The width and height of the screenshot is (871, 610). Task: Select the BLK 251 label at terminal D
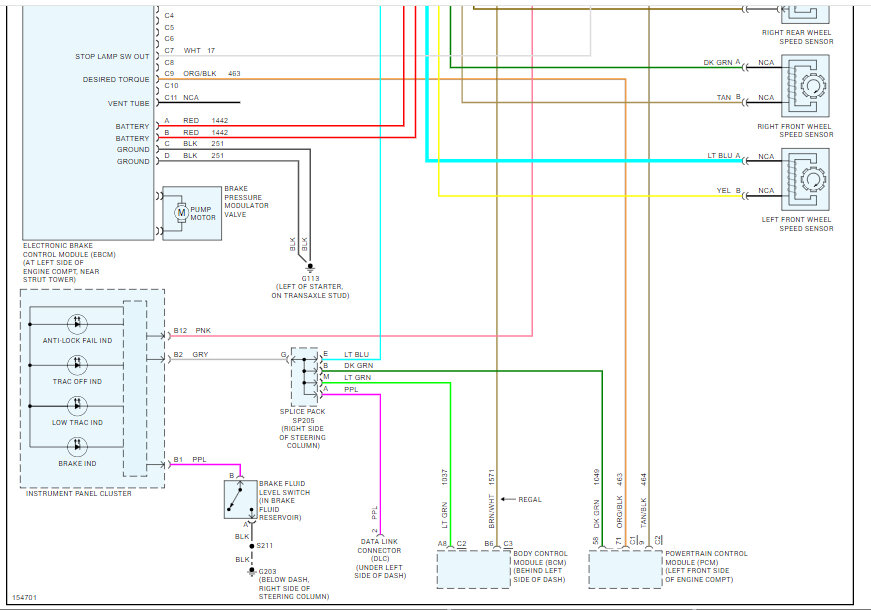point(203,156)
